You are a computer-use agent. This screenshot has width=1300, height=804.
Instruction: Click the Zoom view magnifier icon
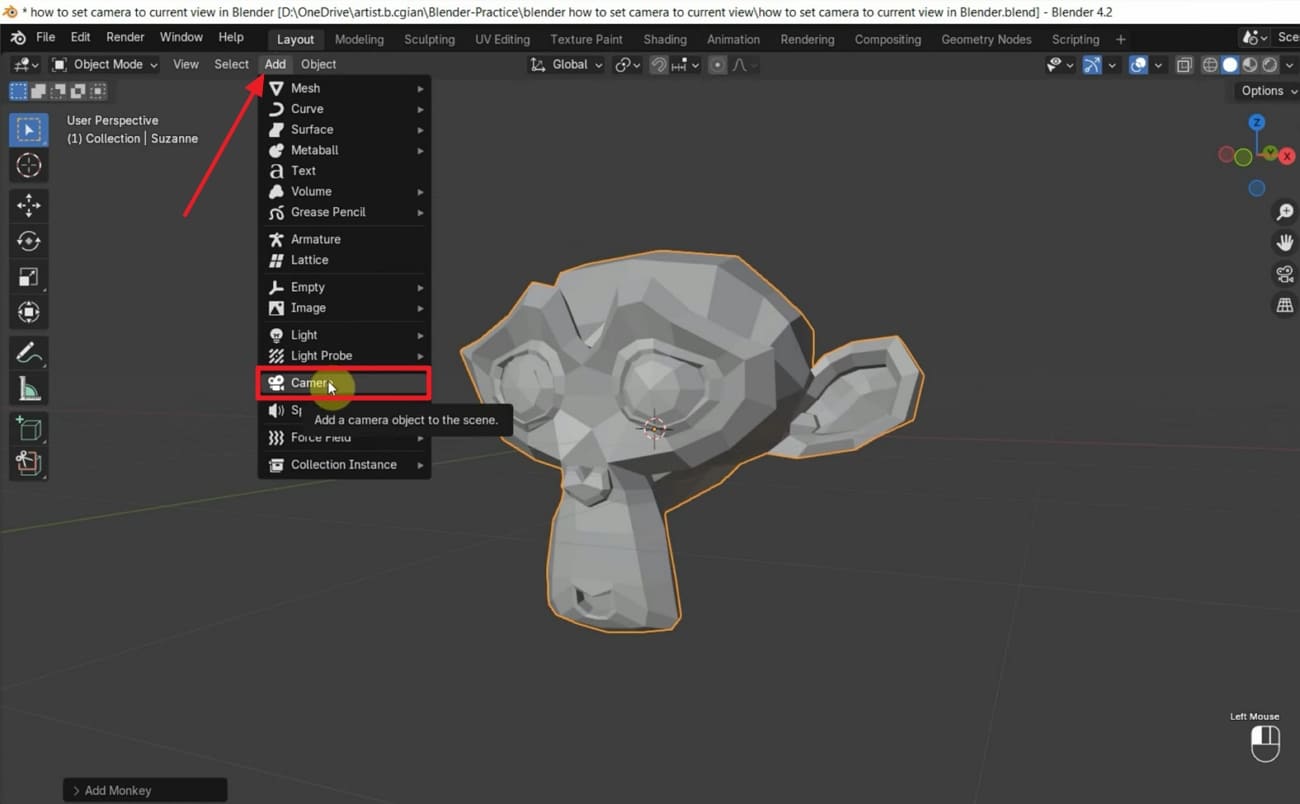tap(1285, 212)
